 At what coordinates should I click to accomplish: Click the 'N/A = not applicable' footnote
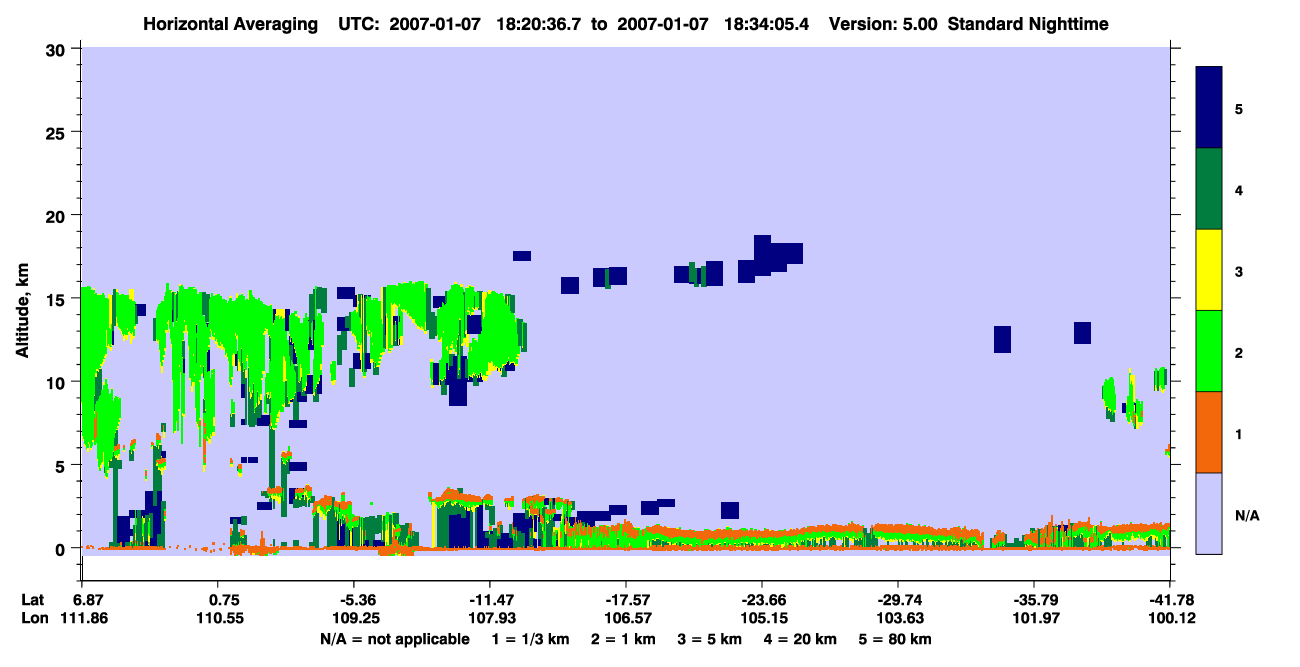pyautogui.click(x=394, y=639)
